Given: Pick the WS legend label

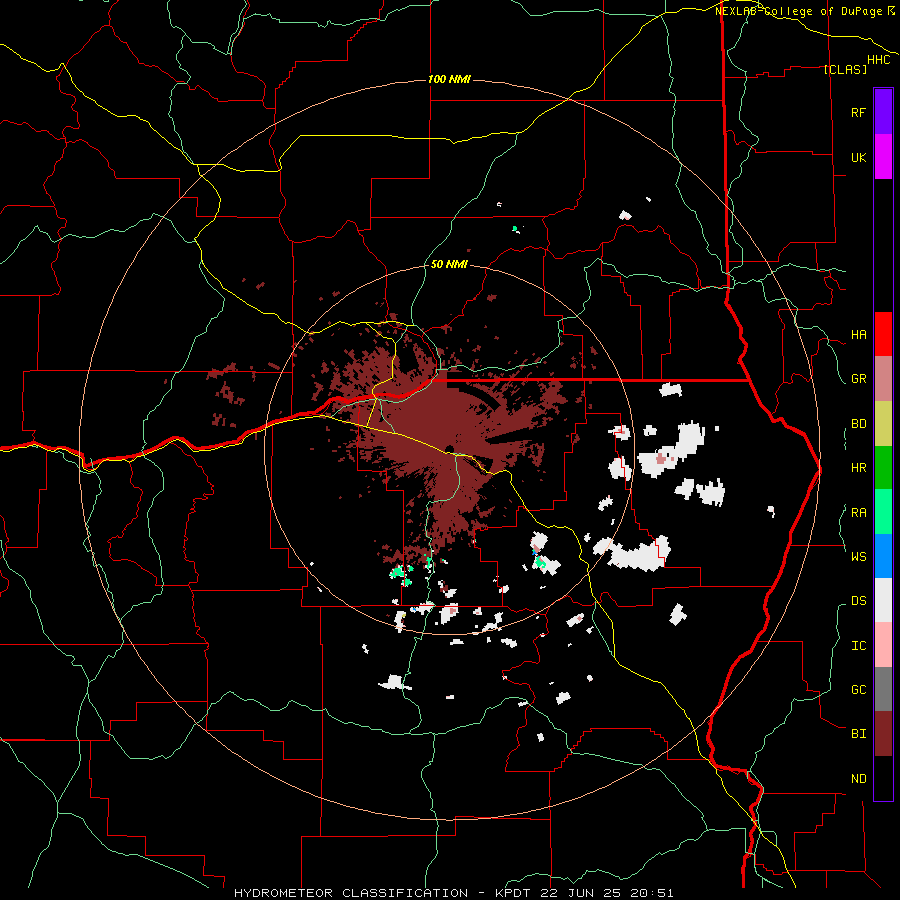Looking at the screenshot, I should point(858,557).
